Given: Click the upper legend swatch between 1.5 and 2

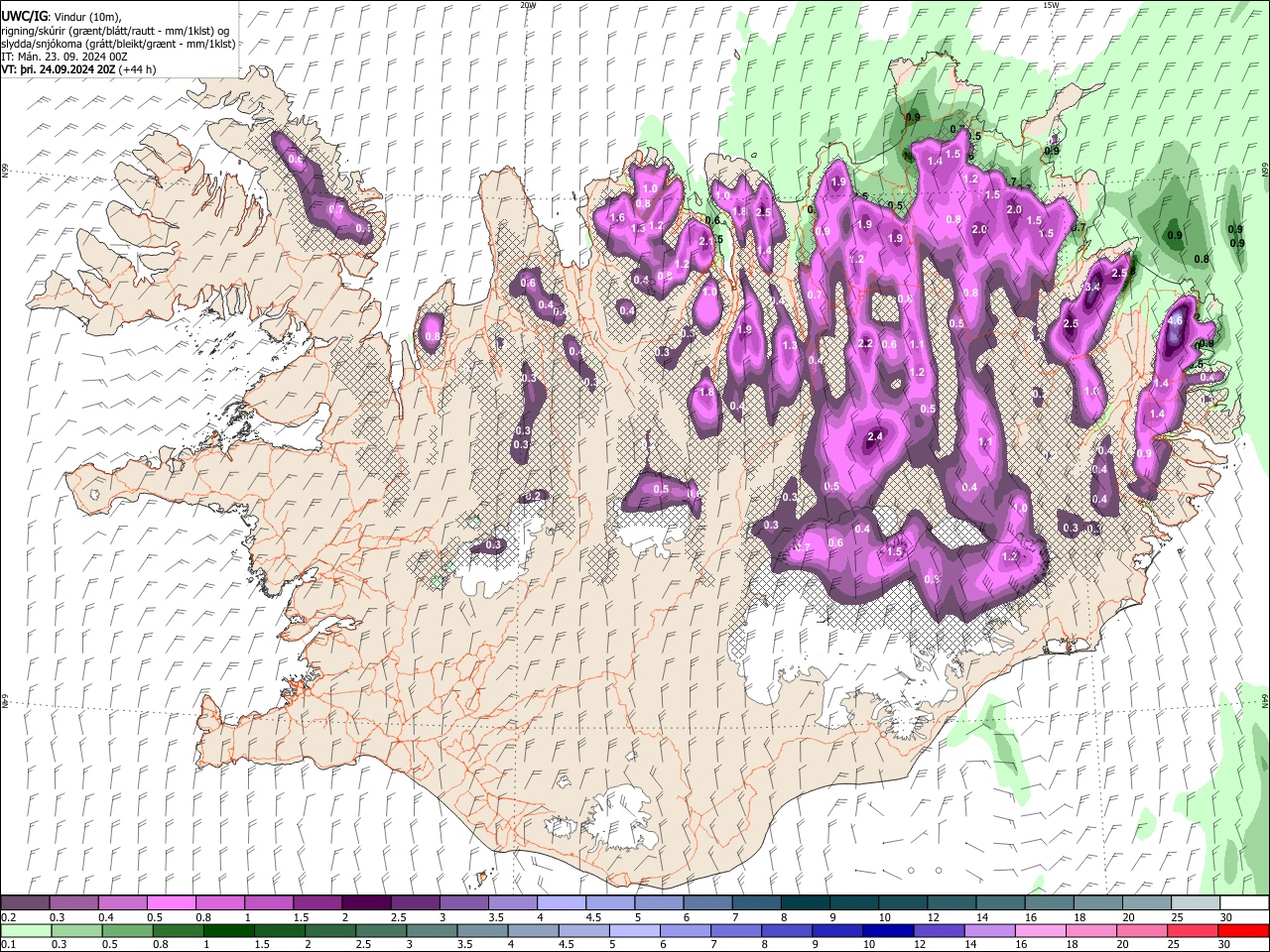Looking at the screenshot, I should point(317,903).
